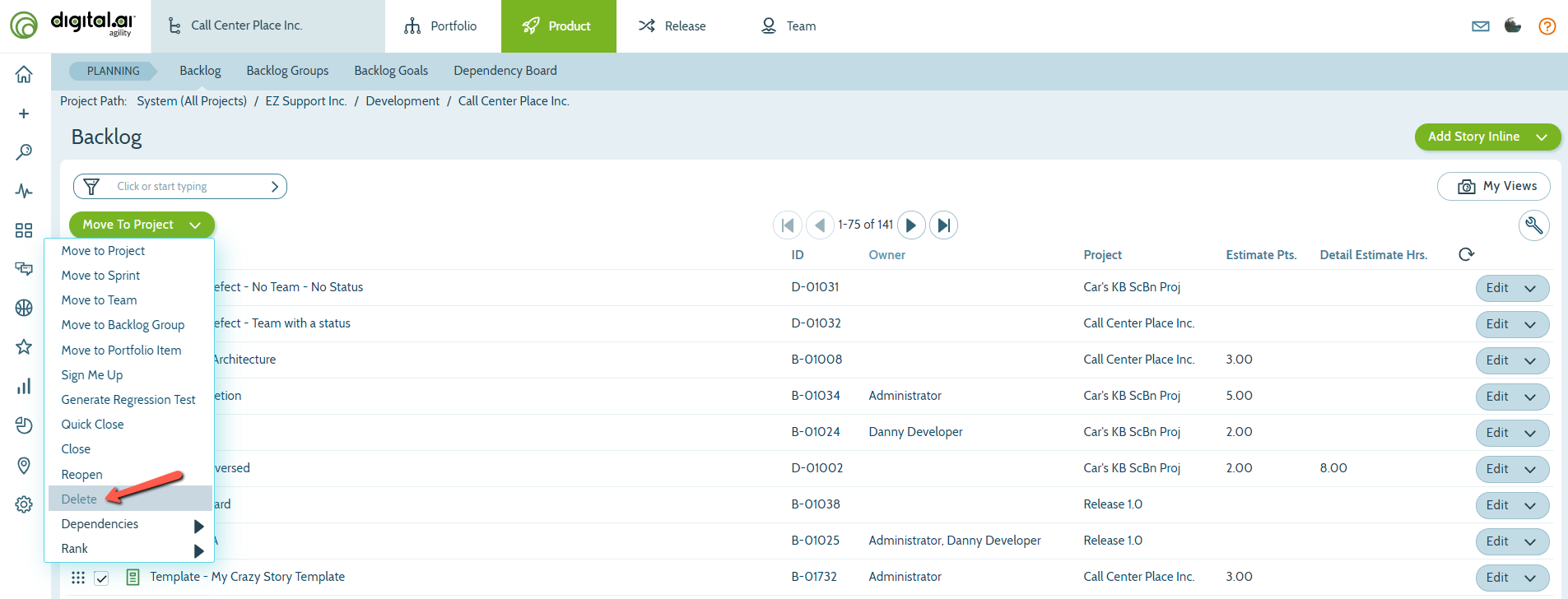Expand Edit dropdown arrow for D-01031 row
Viewport: 1568px width, 599px height.
click(x=1530, y=288)
